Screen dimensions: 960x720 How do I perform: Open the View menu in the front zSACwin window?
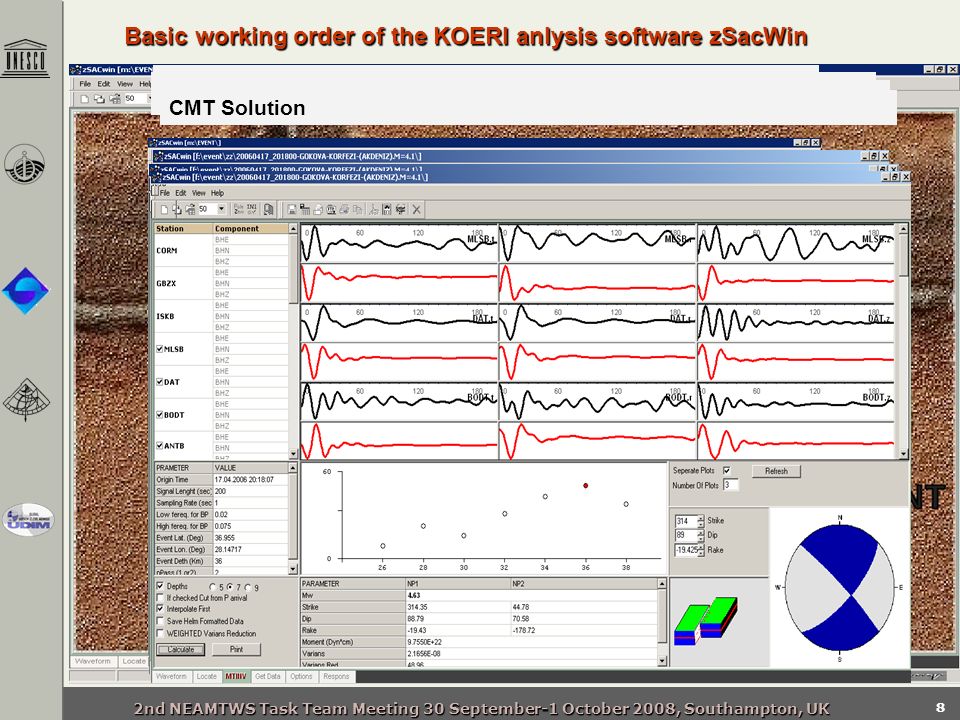(x=198, y=193)
